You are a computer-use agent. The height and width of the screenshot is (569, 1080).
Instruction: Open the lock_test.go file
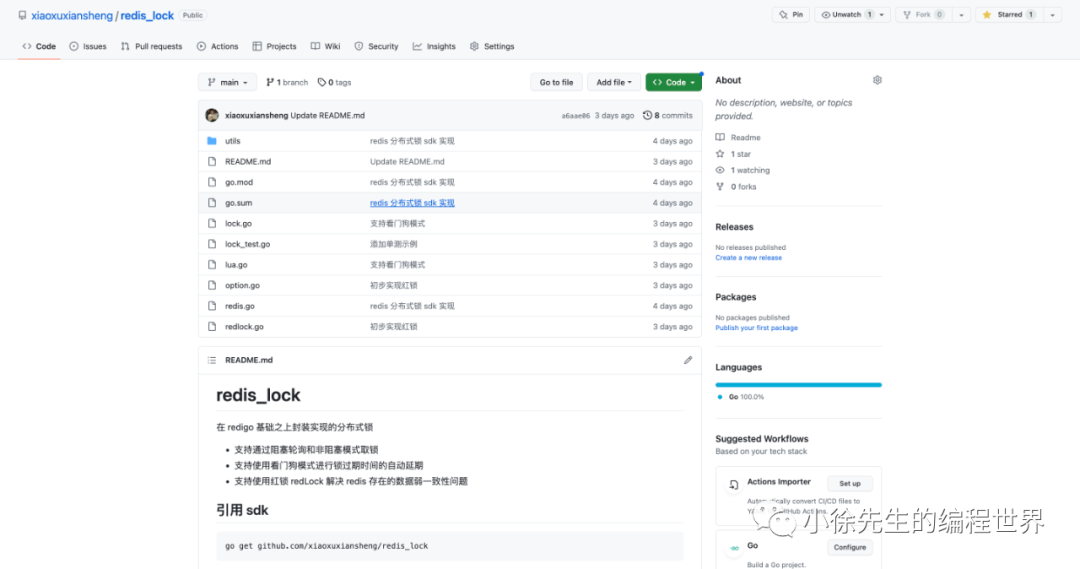tap(247, 244)
